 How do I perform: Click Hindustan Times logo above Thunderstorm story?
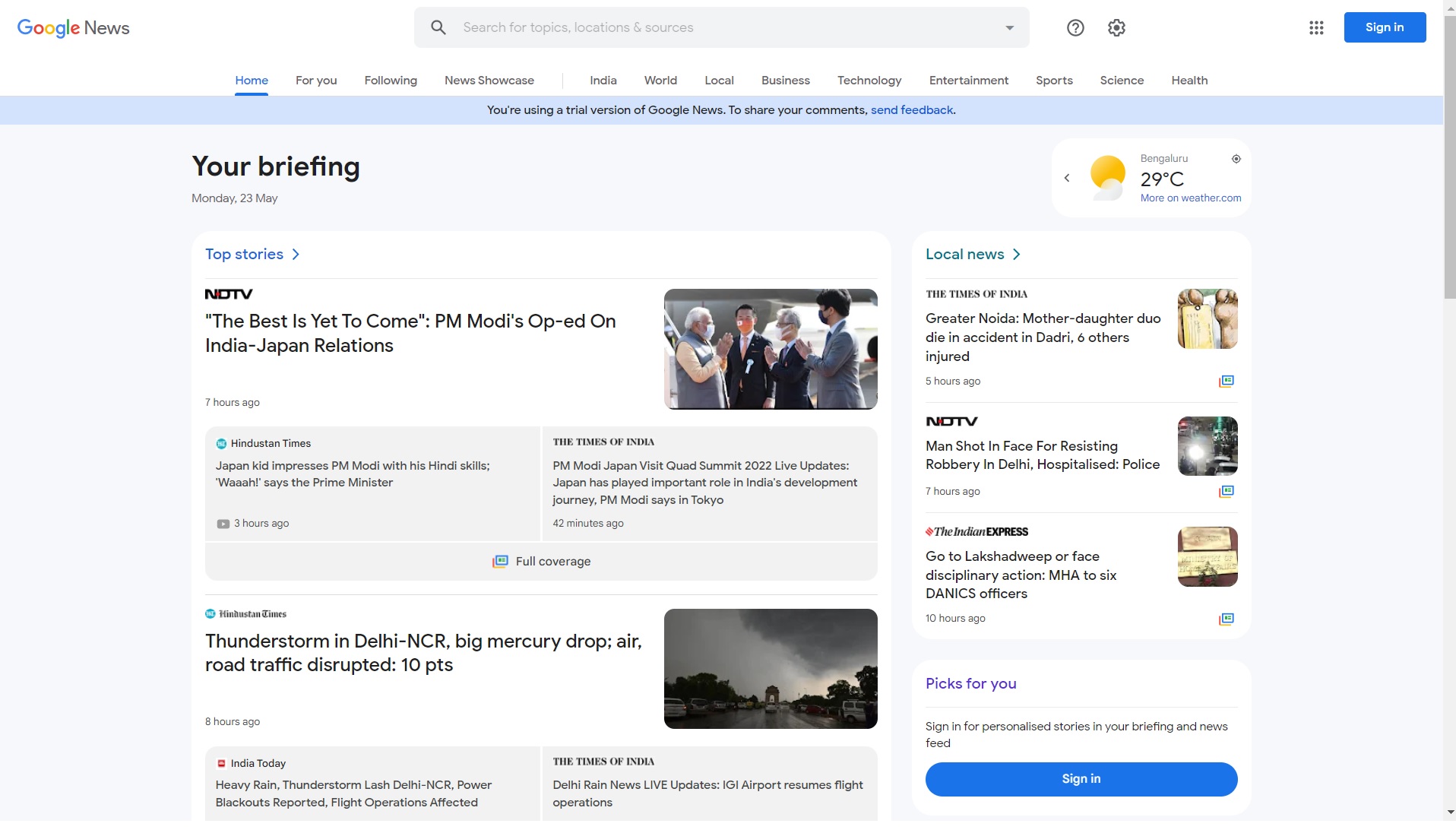point(245,613)
